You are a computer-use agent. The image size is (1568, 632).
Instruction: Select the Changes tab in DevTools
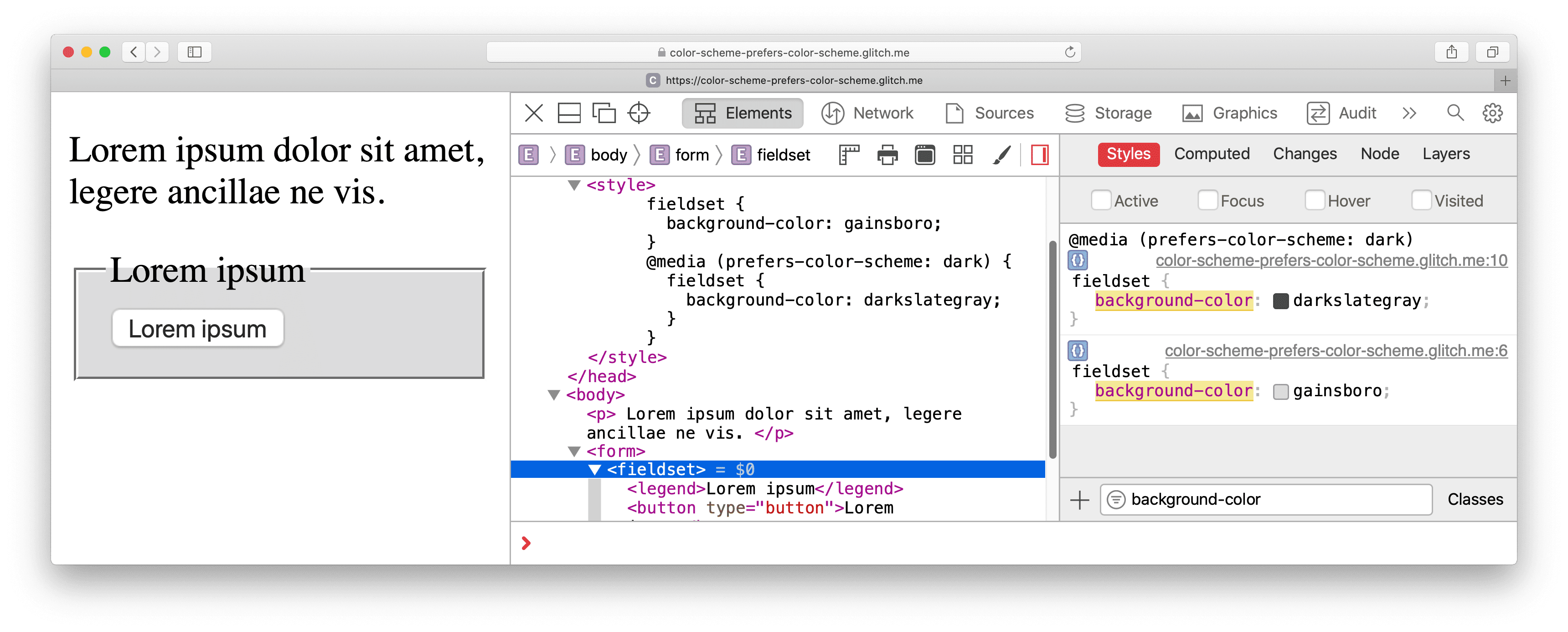pyautogui.click(x=1305, y=154)
